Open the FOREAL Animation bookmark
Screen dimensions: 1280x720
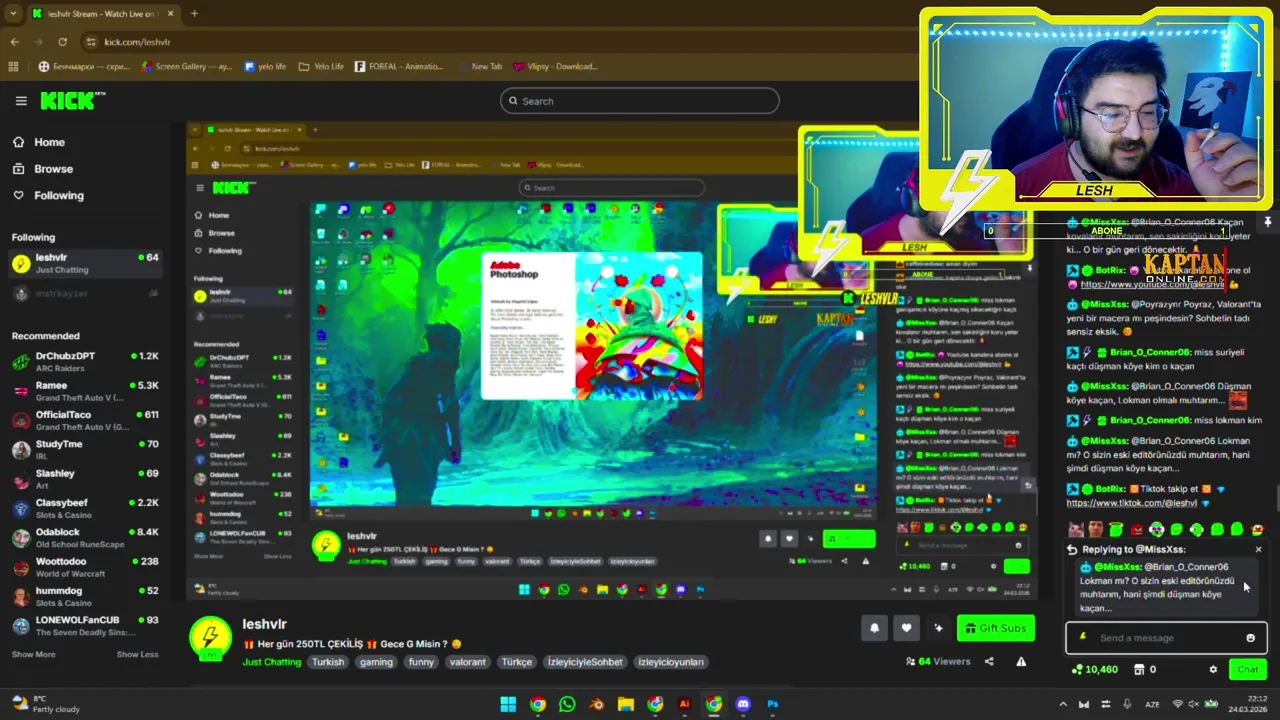[399, 66]
